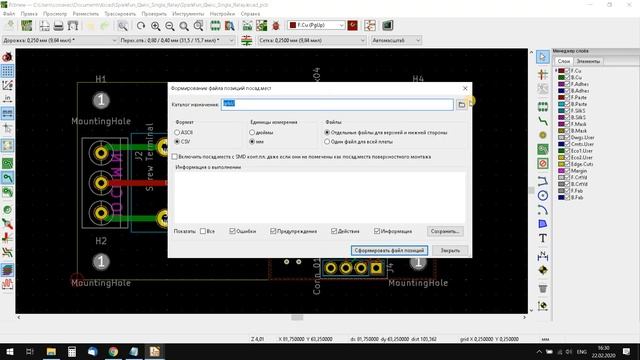Click the layer pair selector icon beside F.Cu dropdown
The image size is (640, 360).
(x=353, y=25)
